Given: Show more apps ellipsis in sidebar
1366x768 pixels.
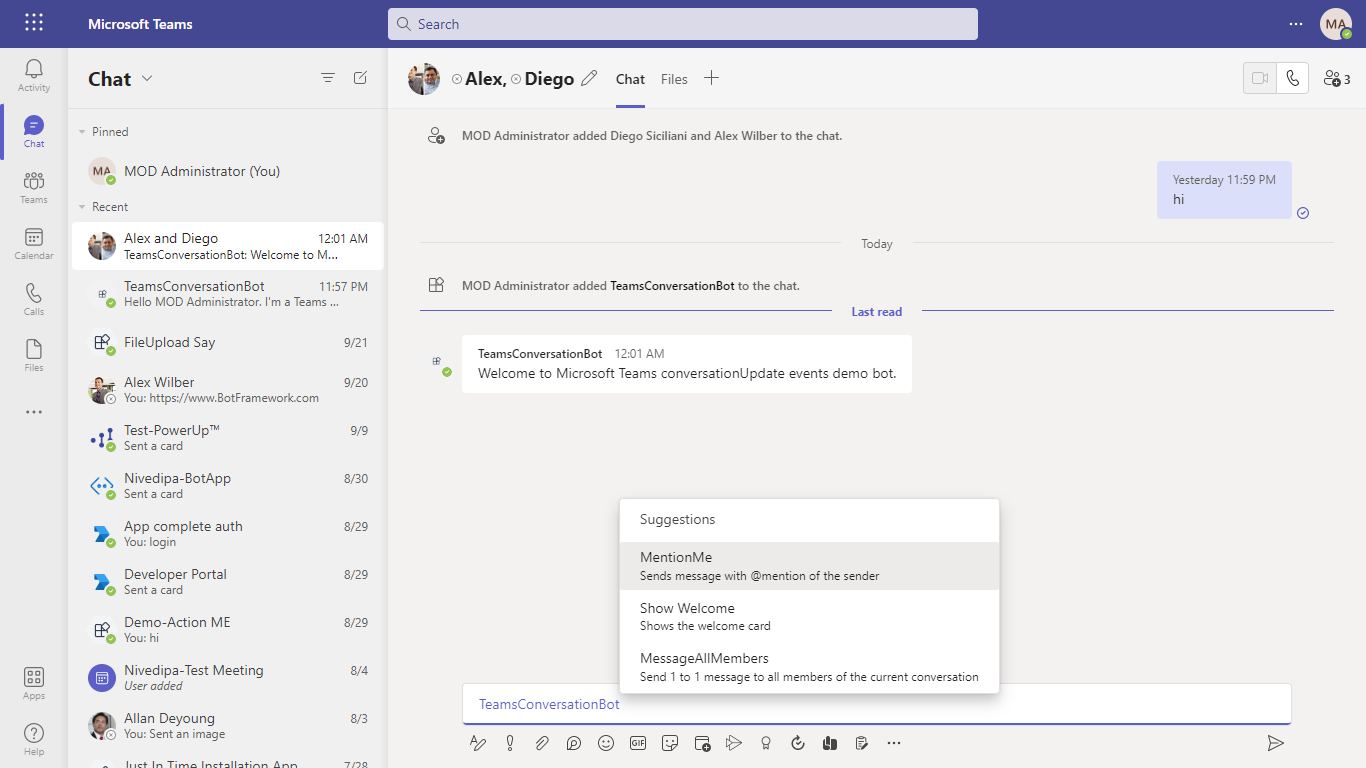Looking at the screenshot, I should pos(34,412).
